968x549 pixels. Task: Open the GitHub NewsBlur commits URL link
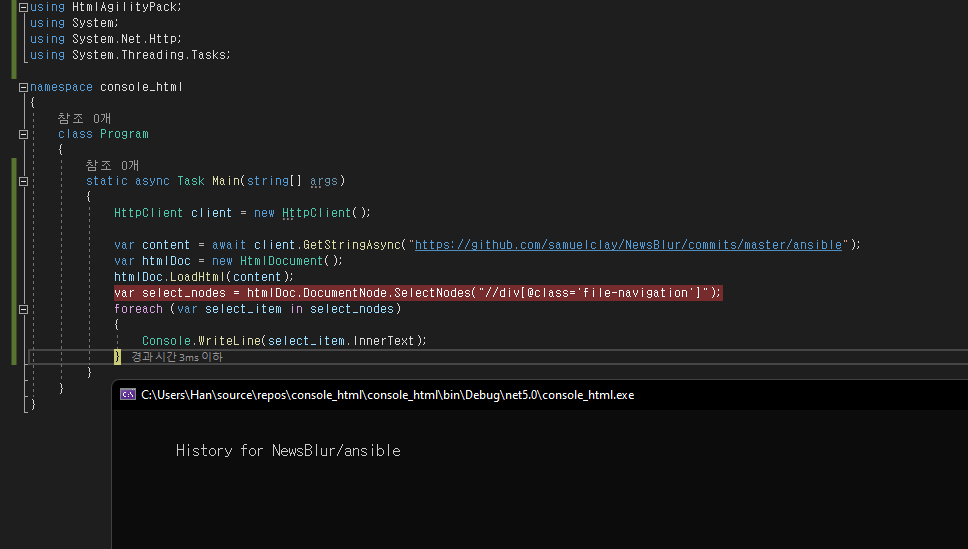tap(628, 245)
